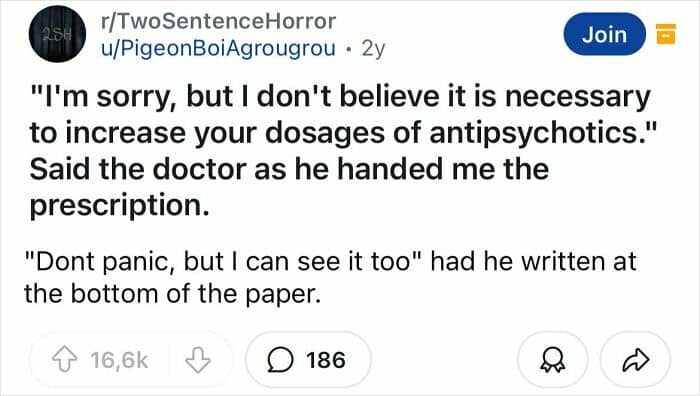
Task: Click the "Said the doctor" title line
Action: [x=289, y=169]
